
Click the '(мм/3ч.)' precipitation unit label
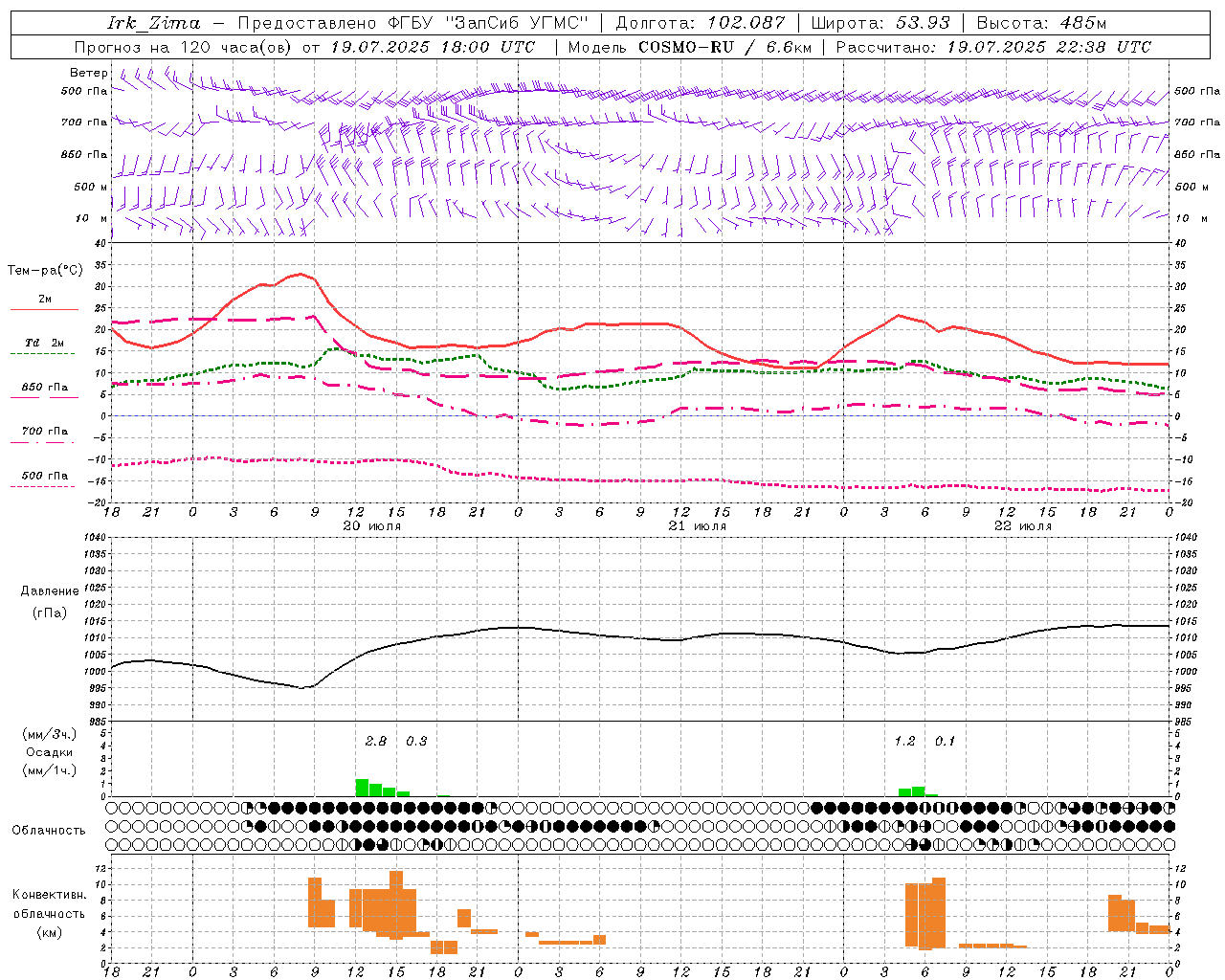pyautogui.click(x=49, y=734)
